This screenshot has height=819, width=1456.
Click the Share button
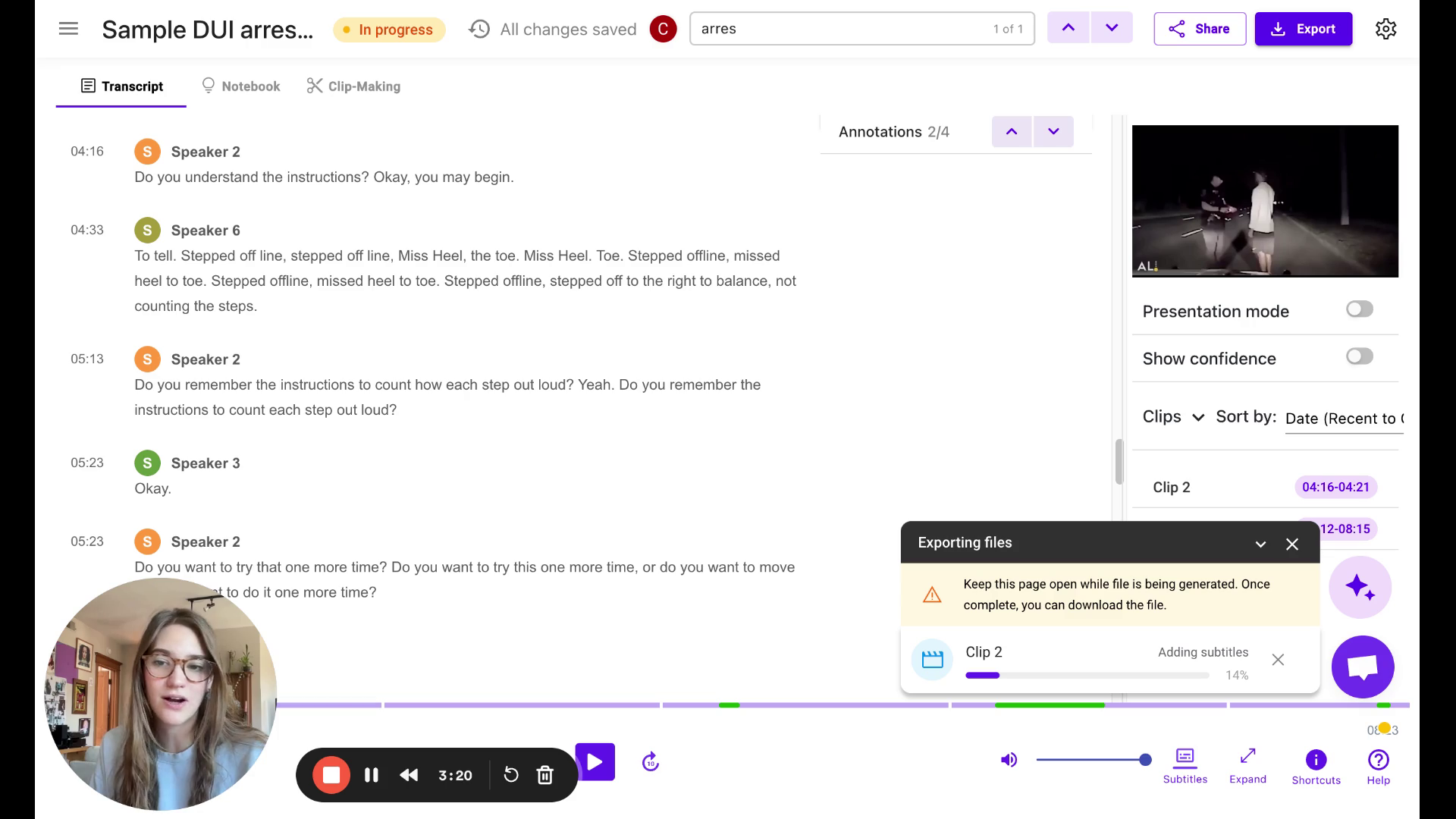click(1200, 29)
